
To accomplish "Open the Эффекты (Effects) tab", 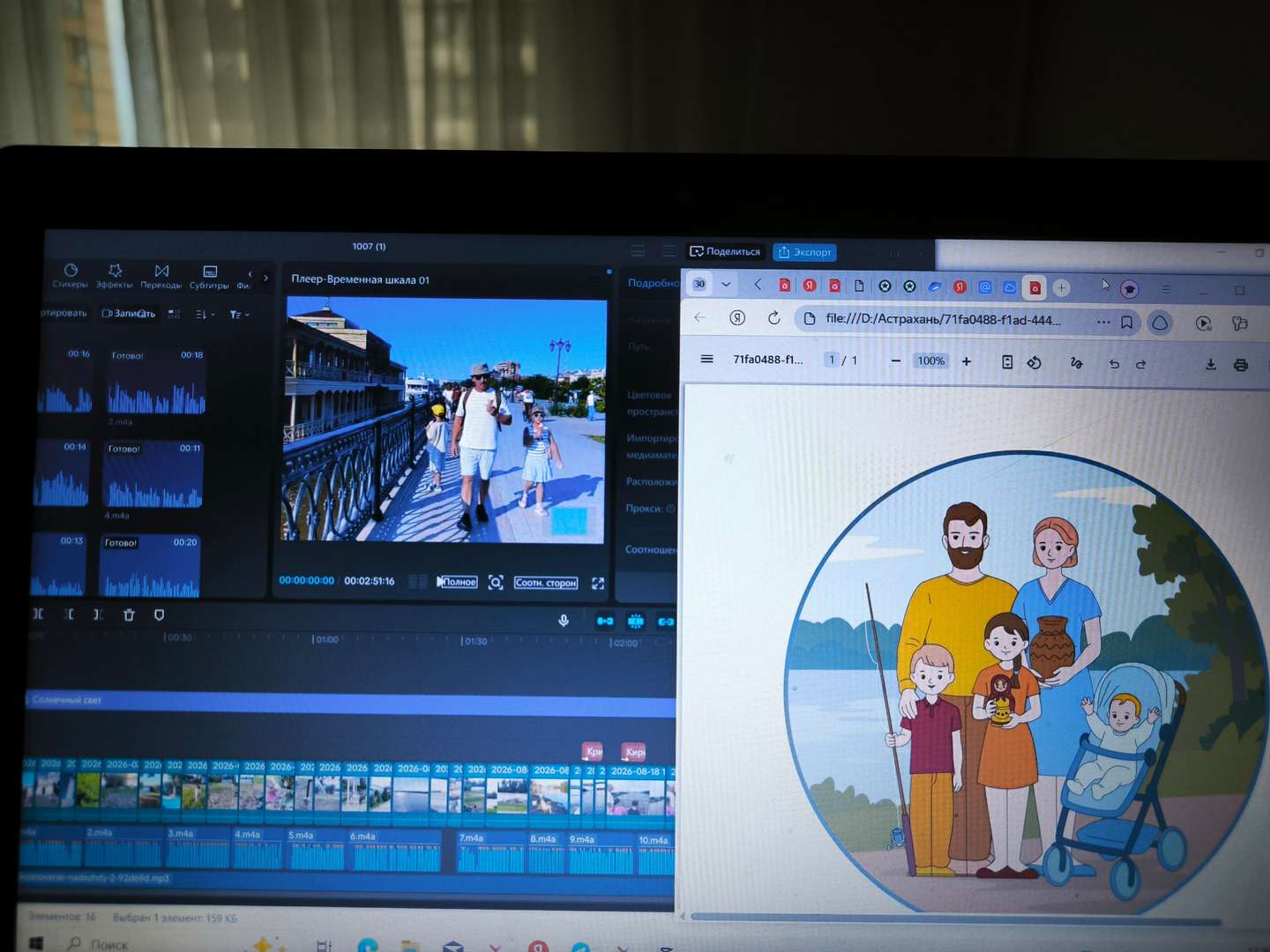I will (114, 276).
